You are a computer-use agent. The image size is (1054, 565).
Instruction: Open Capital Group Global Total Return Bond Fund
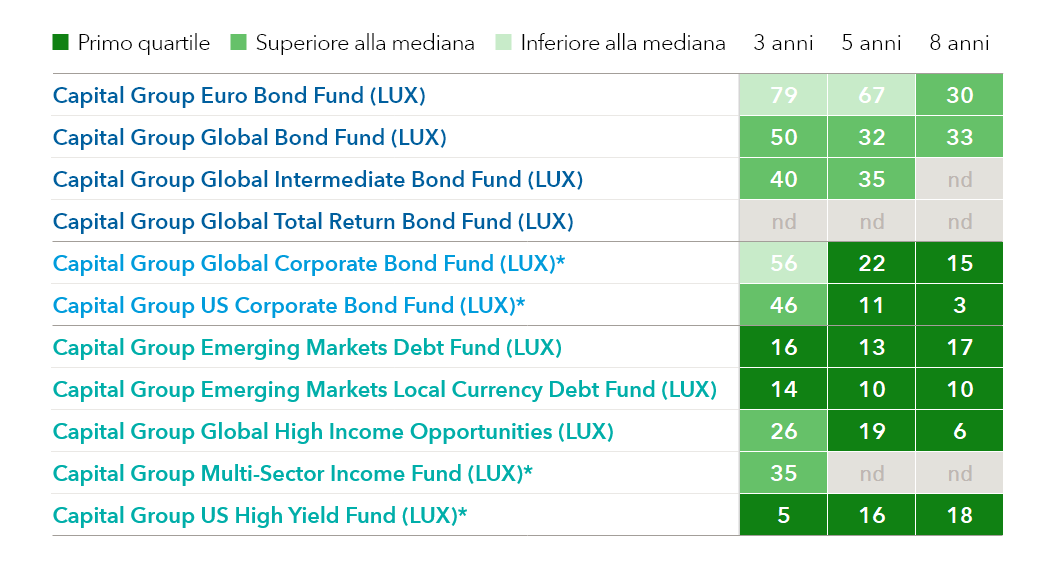(x=313, y=222)
